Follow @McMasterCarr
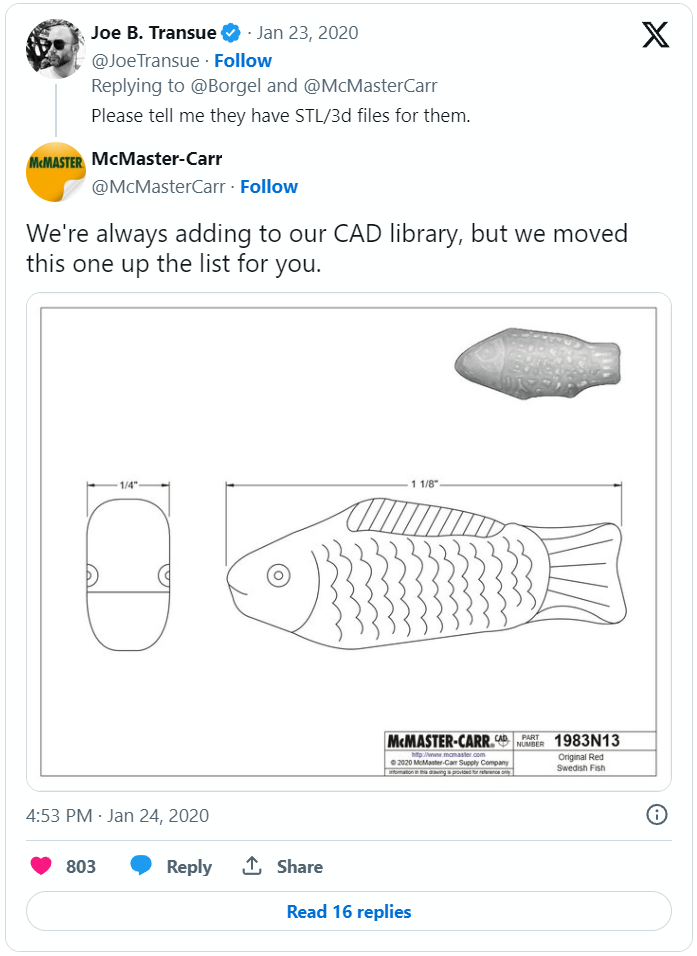Screen dimensions: 697x956 (x=269, y=186)
